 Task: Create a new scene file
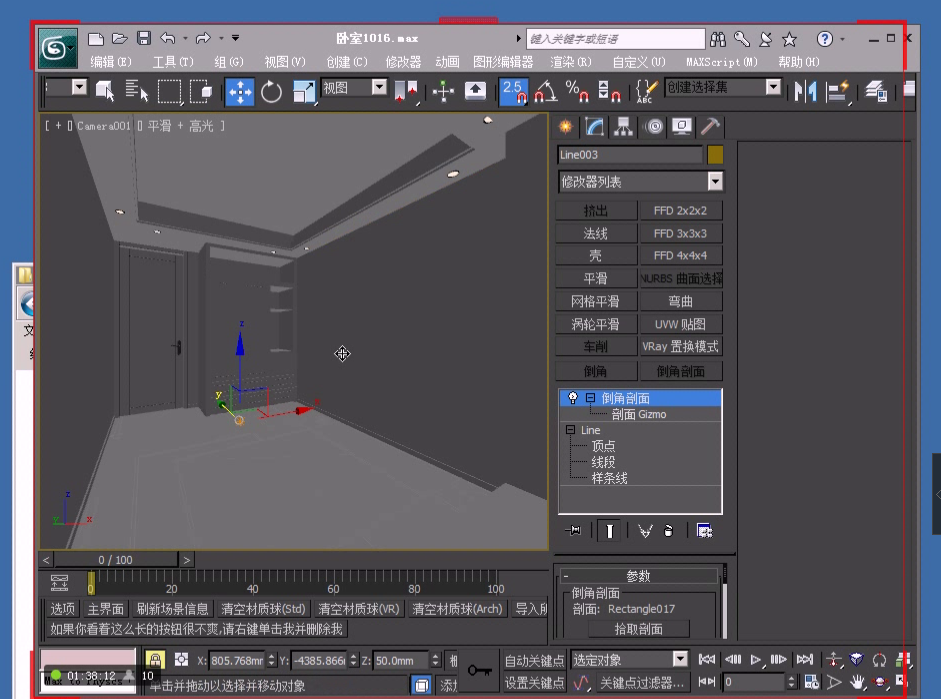pyautogui.click(x=96, y=39)
